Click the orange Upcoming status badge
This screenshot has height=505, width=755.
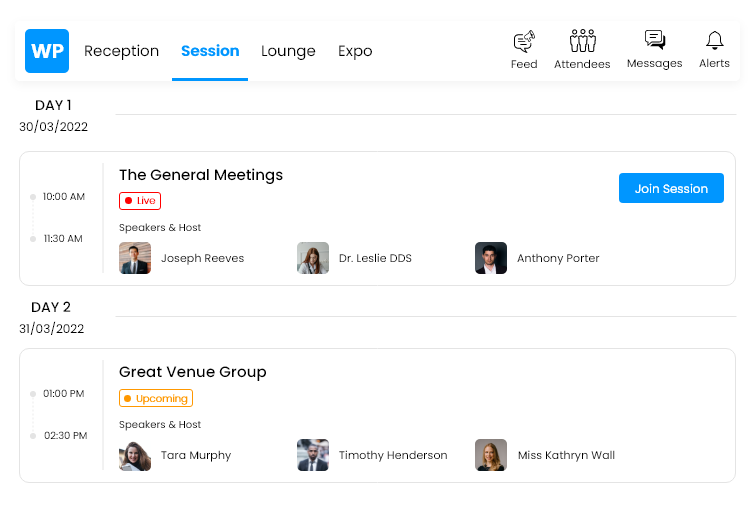point(156,398)
